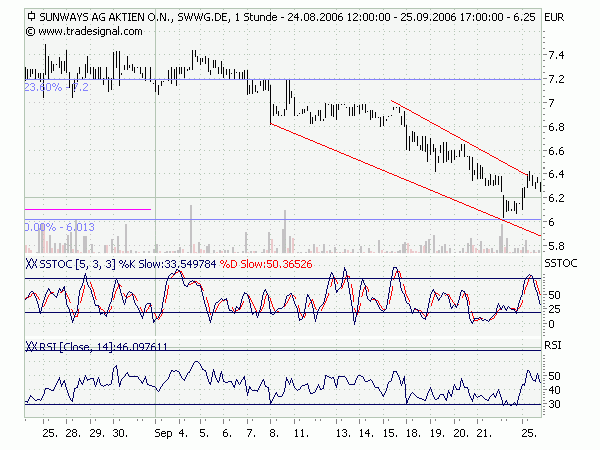Click price axis value 7.2

[556, 79]
